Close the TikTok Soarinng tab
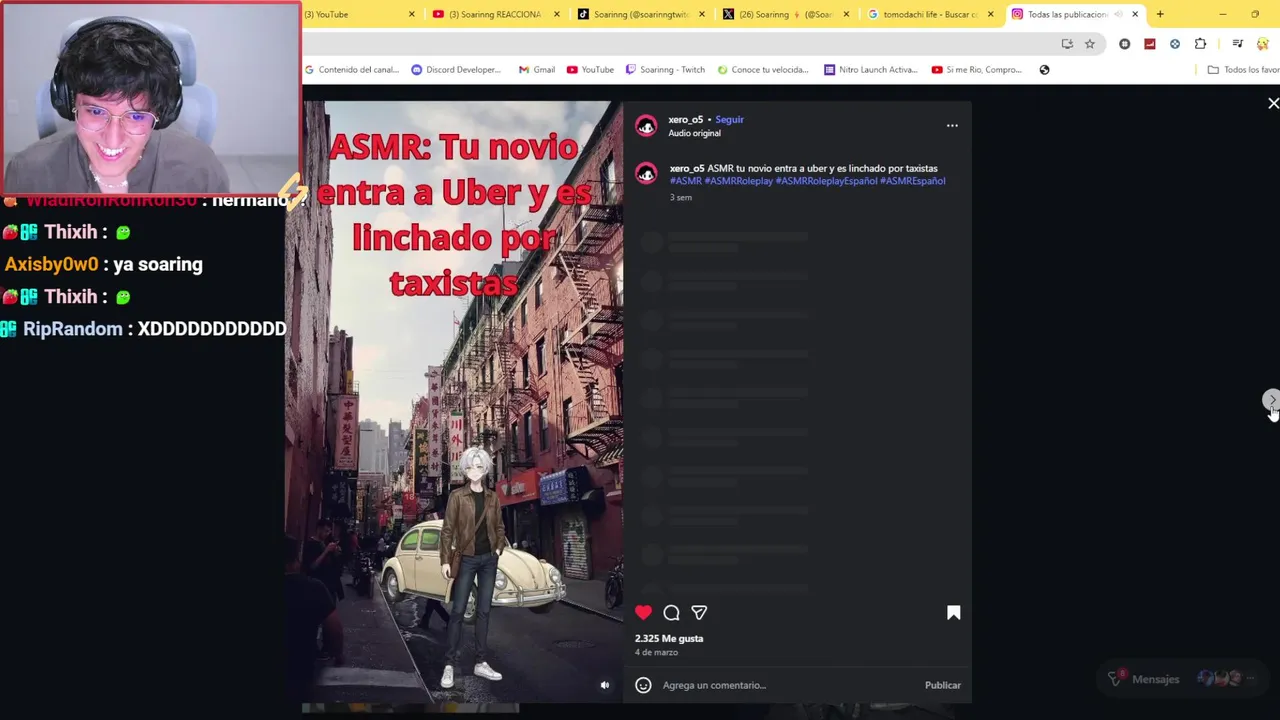Screen dimensions: 1280x720 click(x=701, y=14)
